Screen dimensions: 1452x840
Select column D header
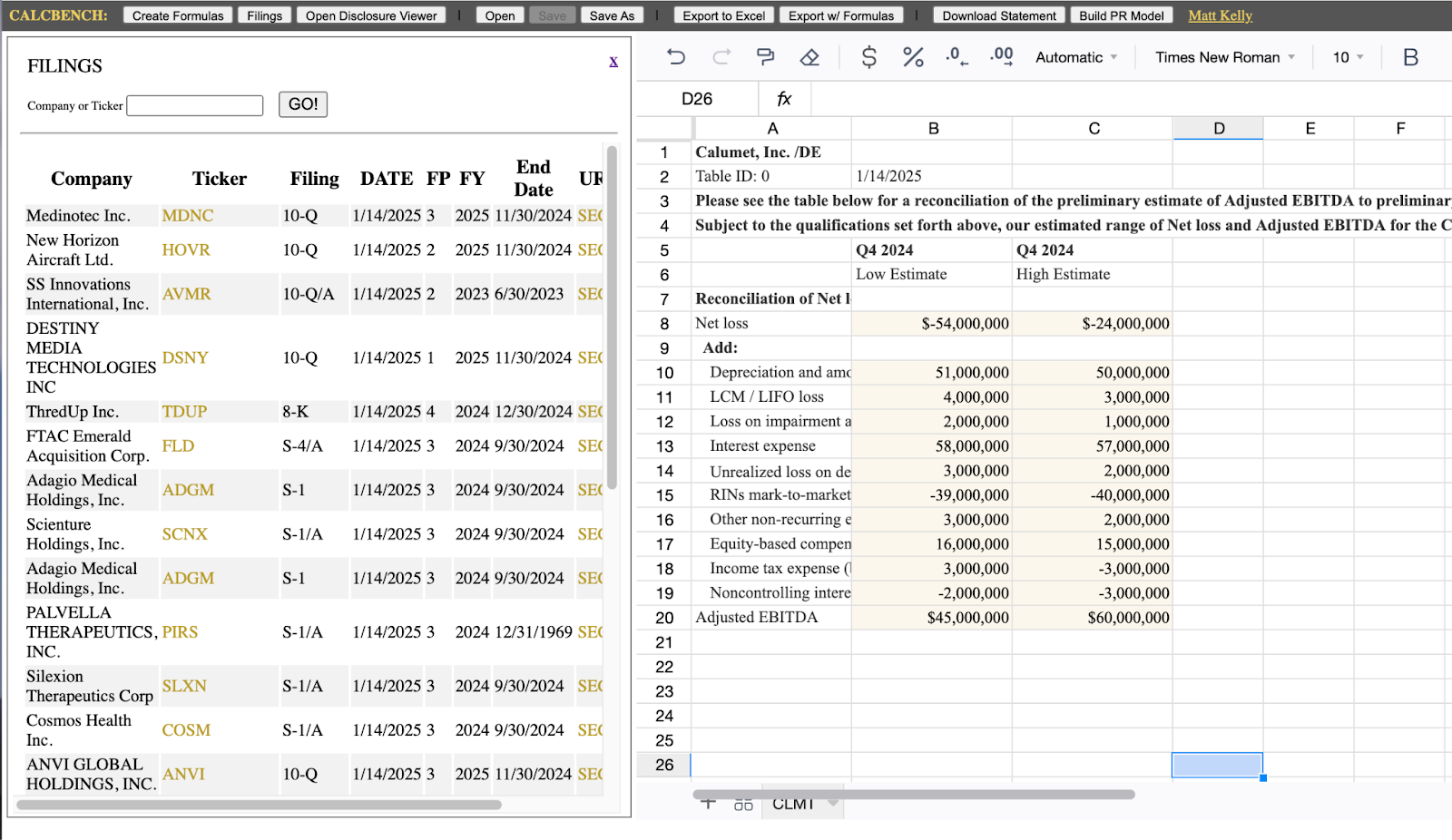point(1218,128)
